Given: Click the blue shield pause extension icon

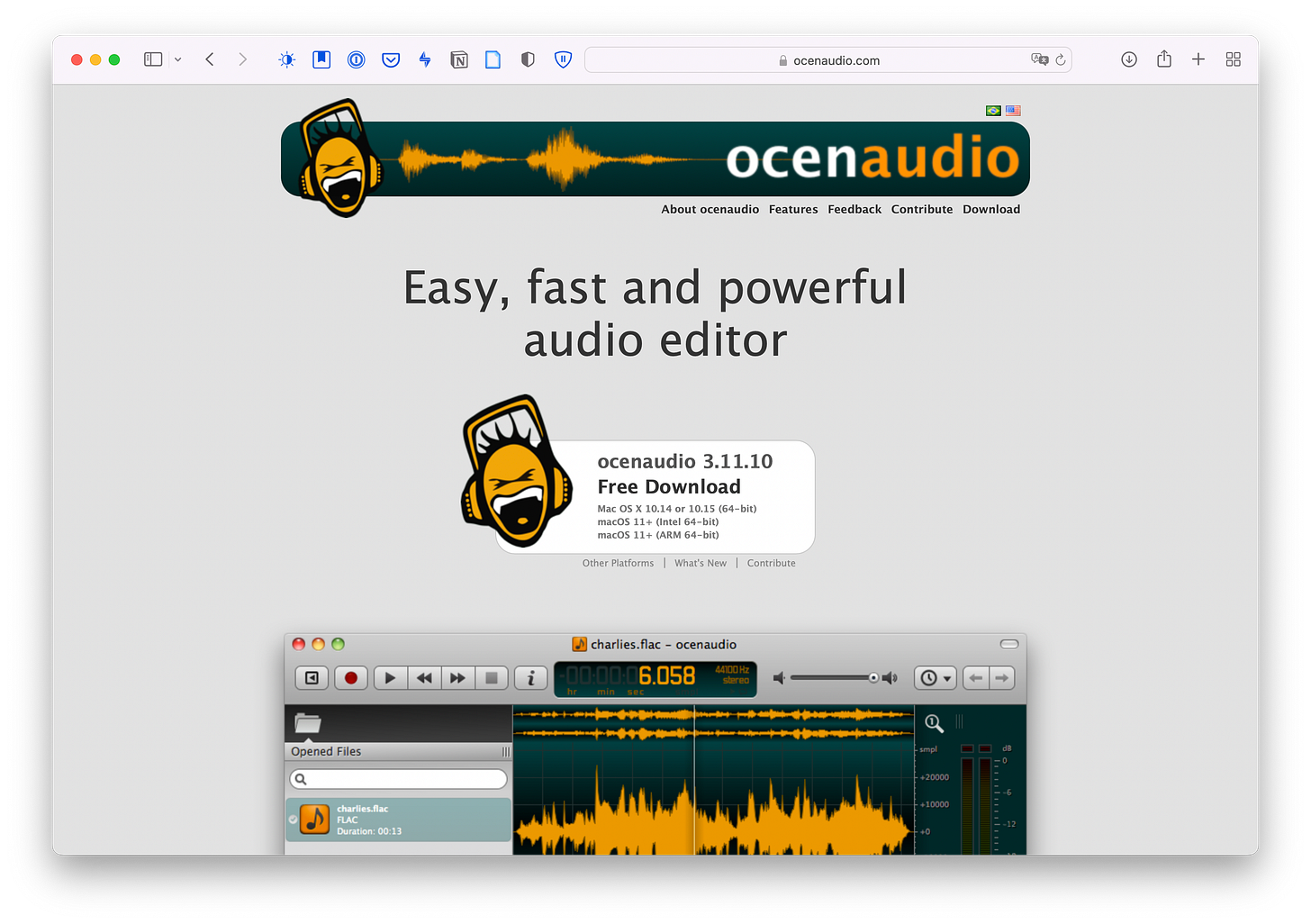Looking at the screenshot, I should [x=563, y=59].
